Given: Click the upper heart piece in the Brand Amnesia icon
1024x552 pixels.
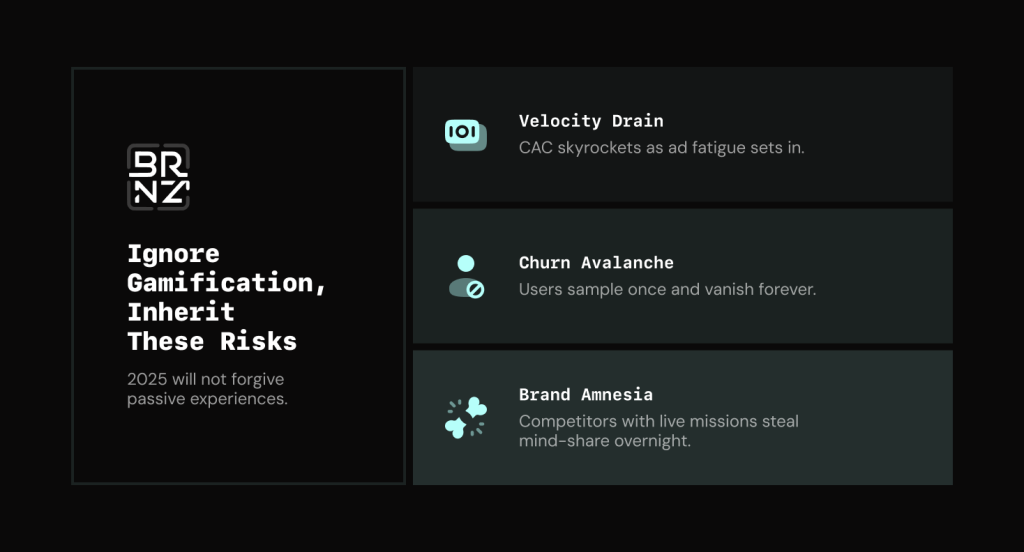Looking at the screenshot, I should pos(477,408).
